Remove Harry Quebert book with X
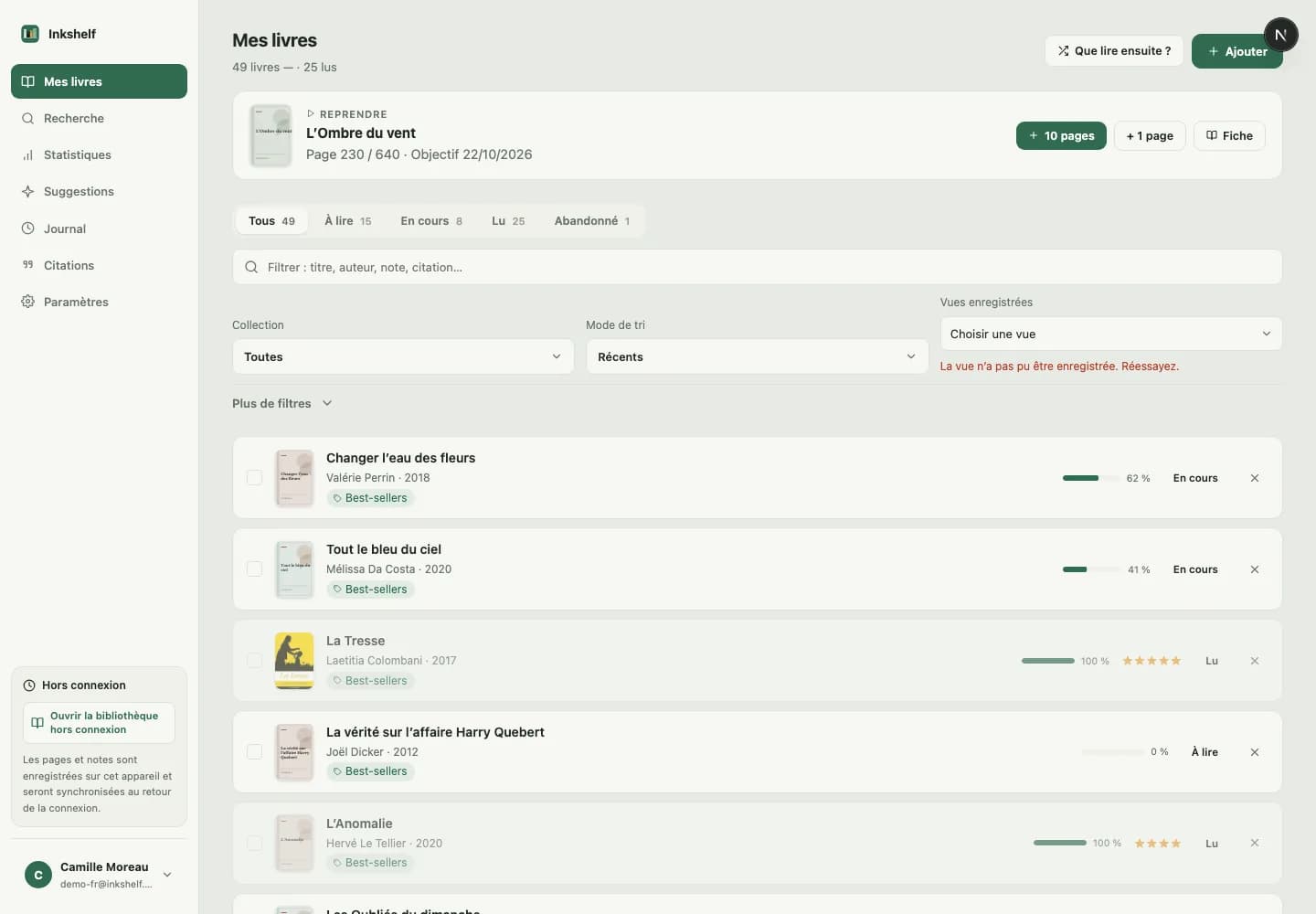This screenshot has height=914, width=1316. pos(1255,752)
